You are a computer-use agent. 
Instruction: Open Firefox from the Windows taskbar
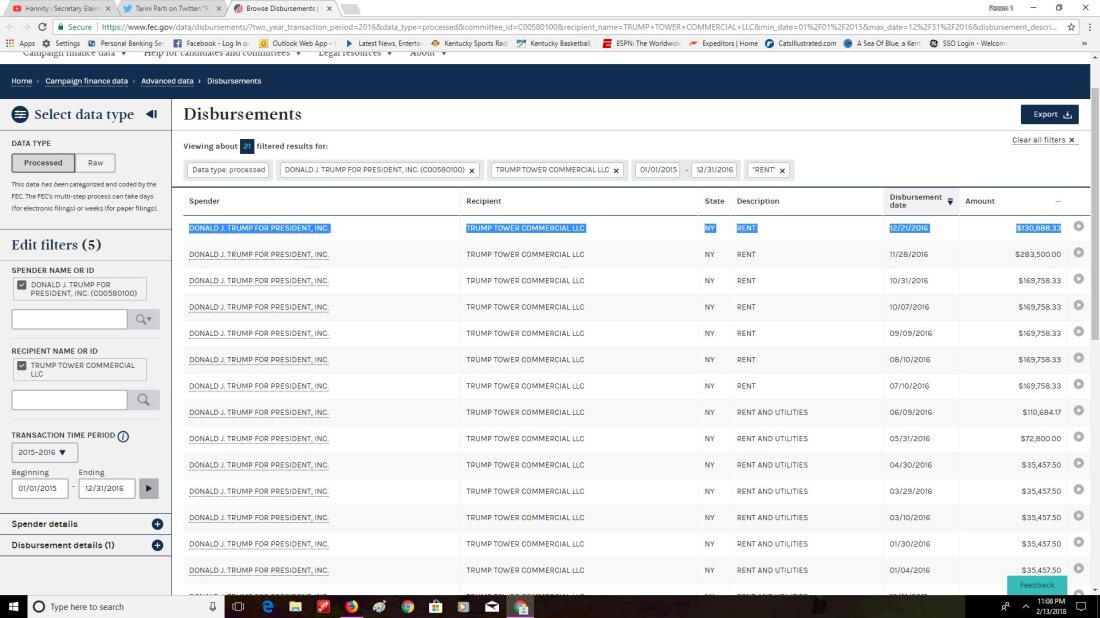(x=352, y=606)
